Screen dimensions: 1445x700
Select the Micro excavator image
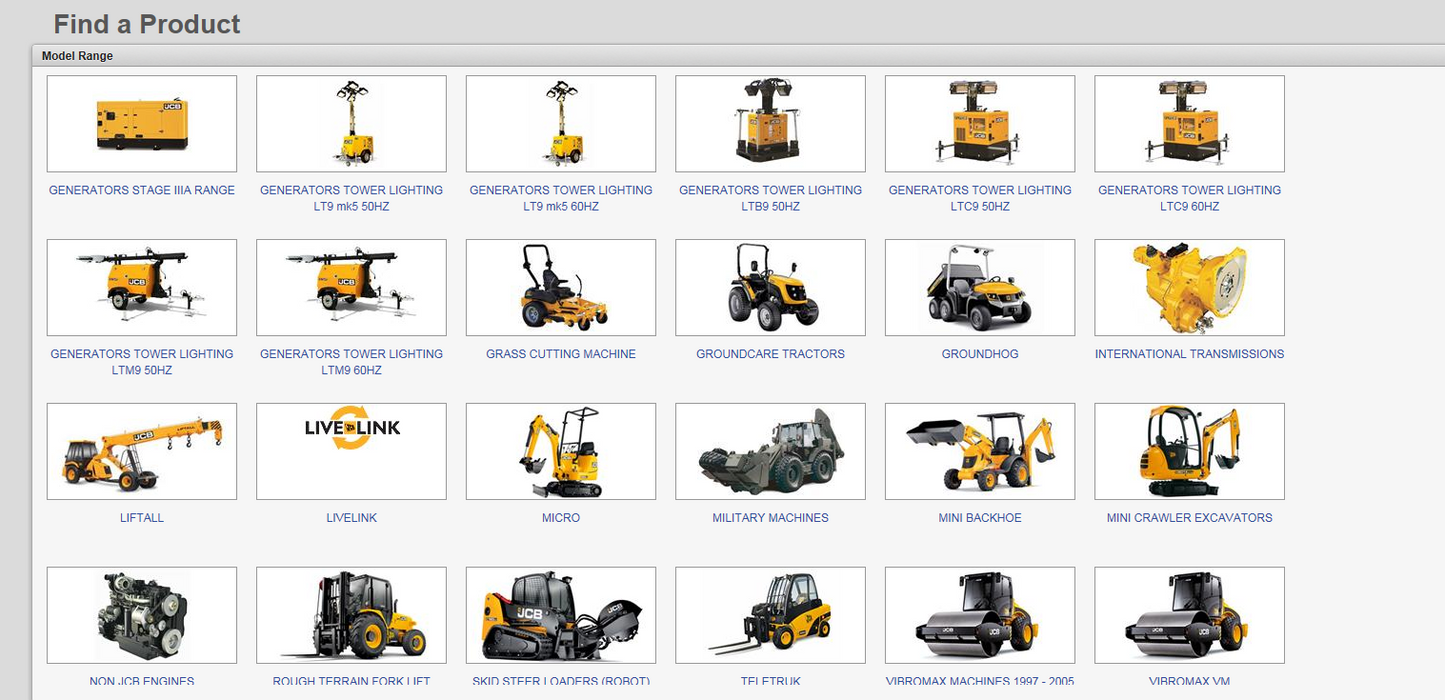tap(561, 452)
